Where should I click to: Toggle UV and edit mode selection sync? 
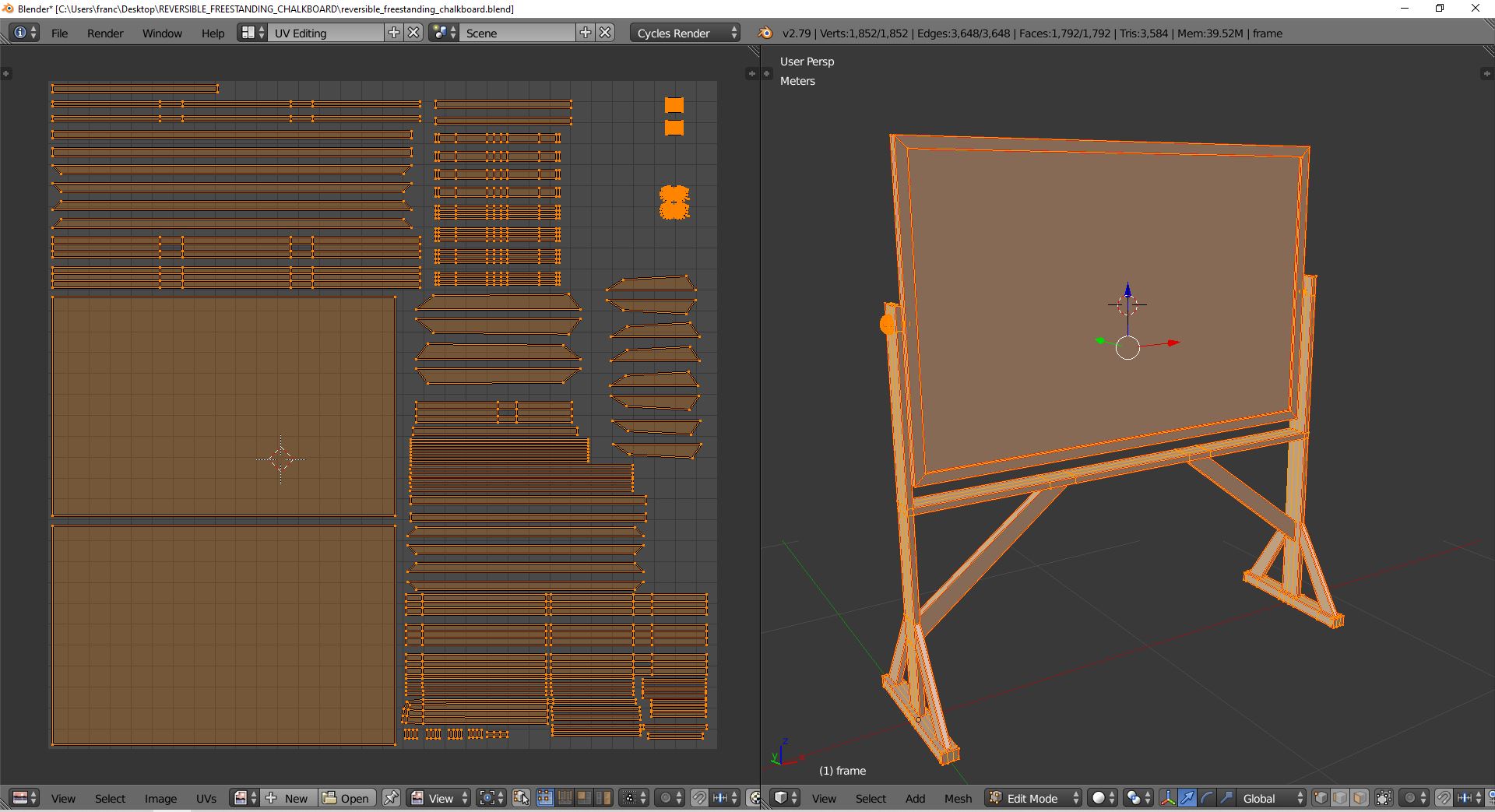pyautogui.click(x=521, y=798)
